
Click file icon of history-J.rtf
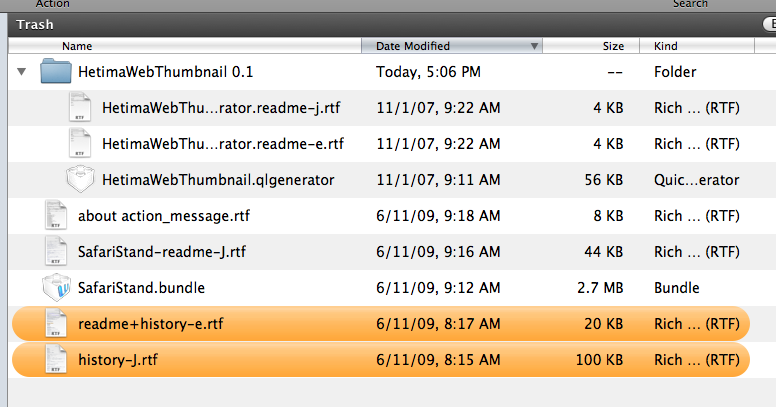pos(55,359)
